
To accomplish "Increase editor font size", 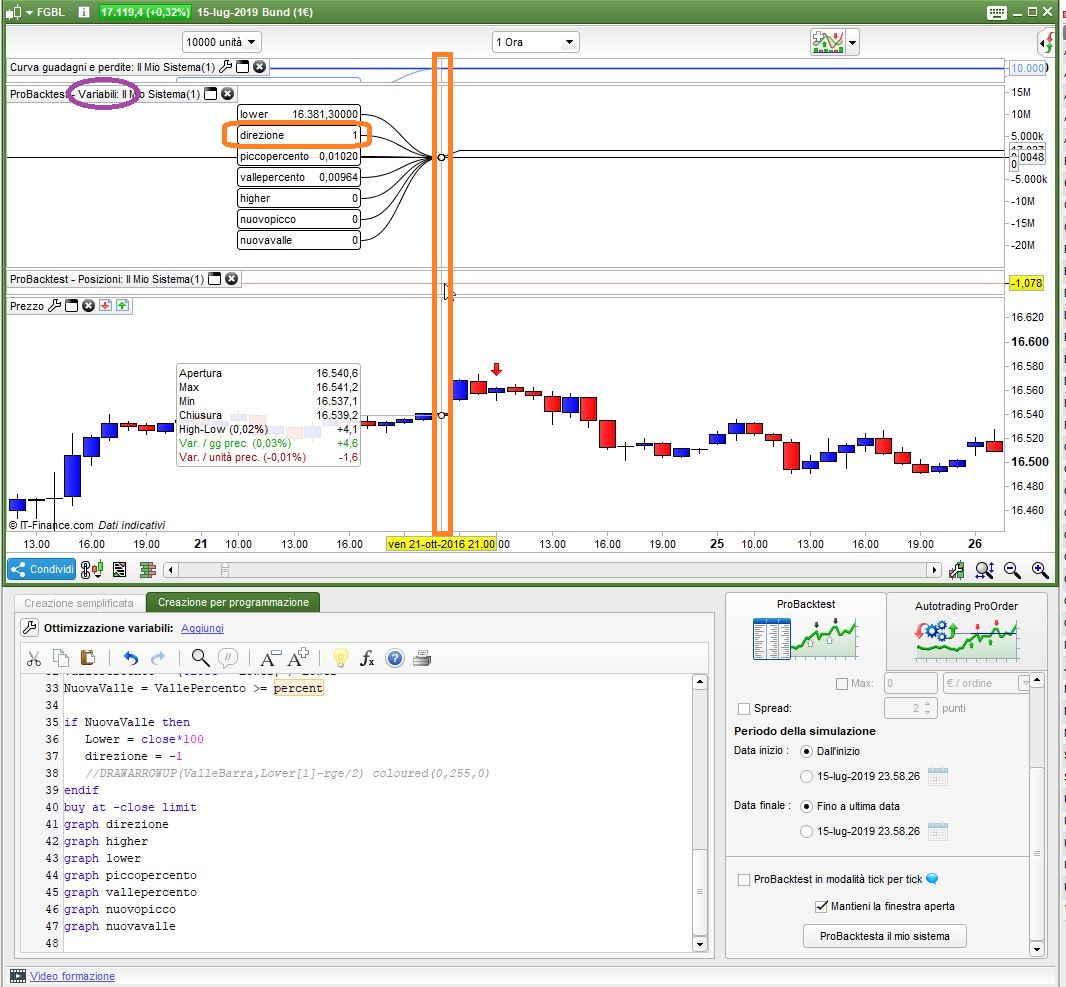I will (x=297, y=658).
